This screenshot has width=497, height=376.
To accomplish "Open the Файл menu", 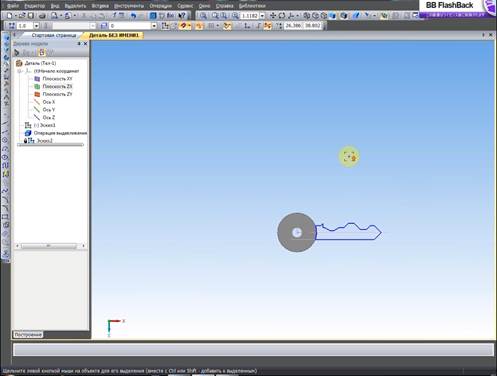I will pos(13,6).
